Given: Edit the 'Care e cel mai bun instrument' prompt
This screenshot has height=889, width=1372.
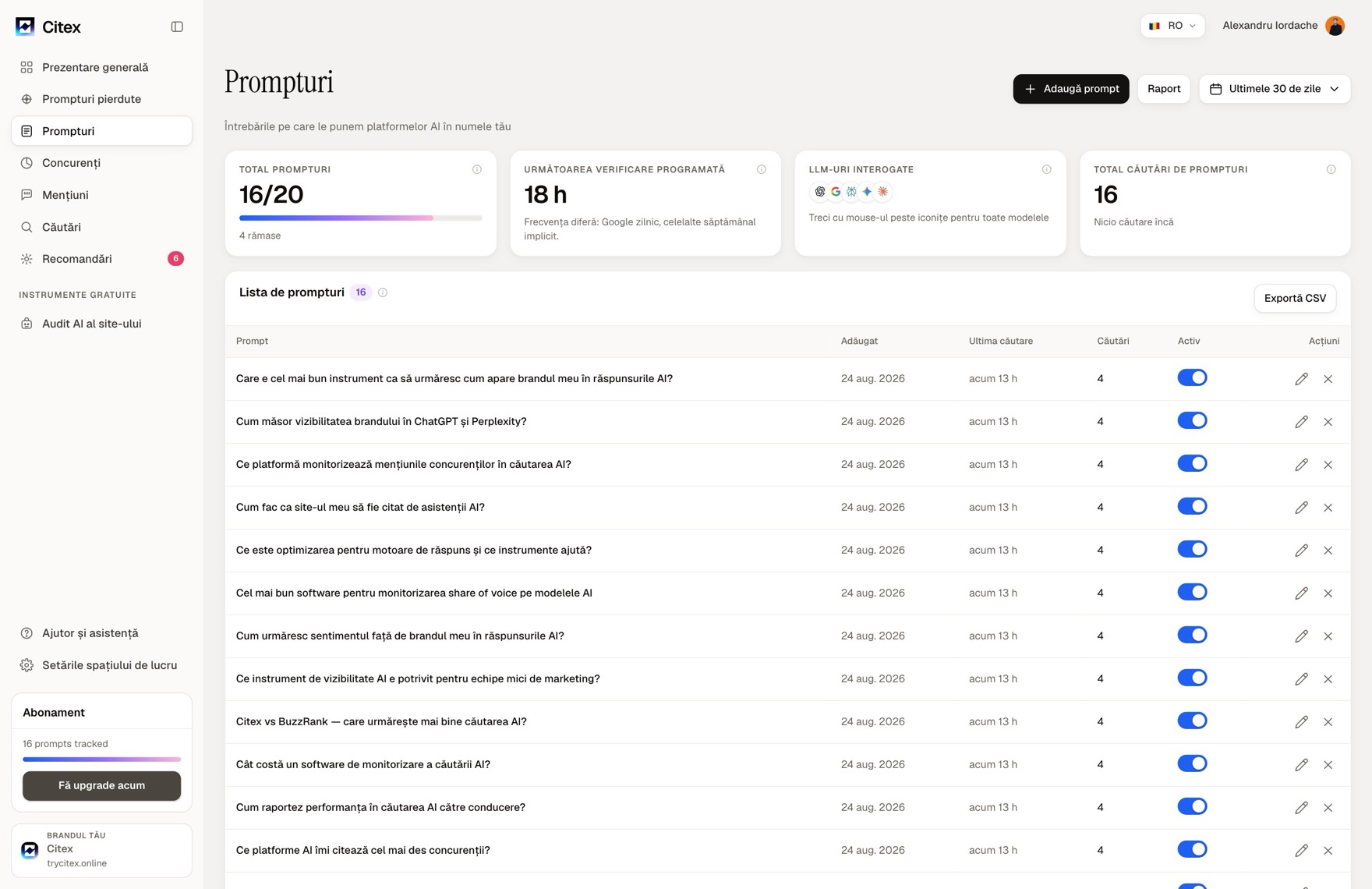Looking at the screenshot, I should (1301, 379).
